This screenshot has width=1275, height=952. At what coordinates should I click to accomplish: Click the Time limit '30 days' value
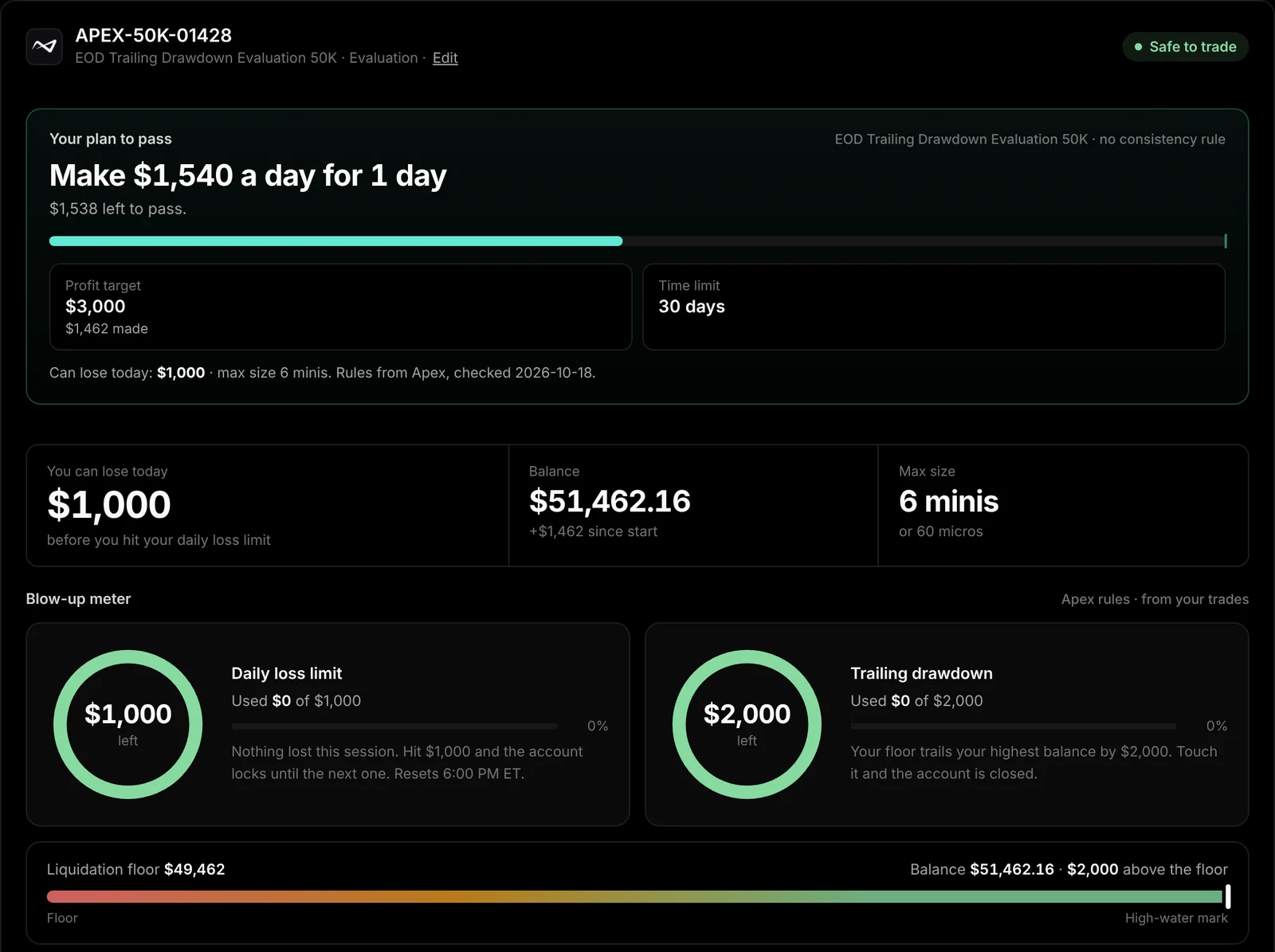[x=692, y=307]
